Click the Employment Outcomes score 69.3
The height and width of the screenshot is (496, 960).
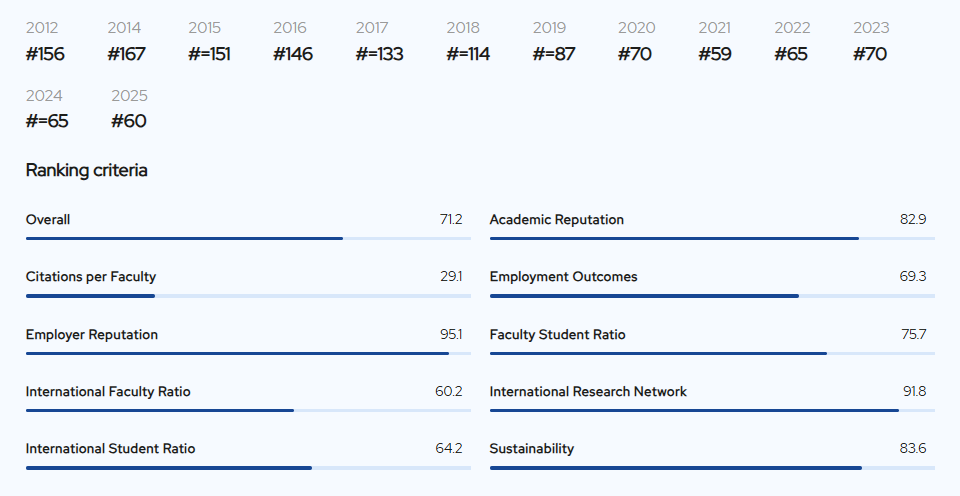(913, 277)
